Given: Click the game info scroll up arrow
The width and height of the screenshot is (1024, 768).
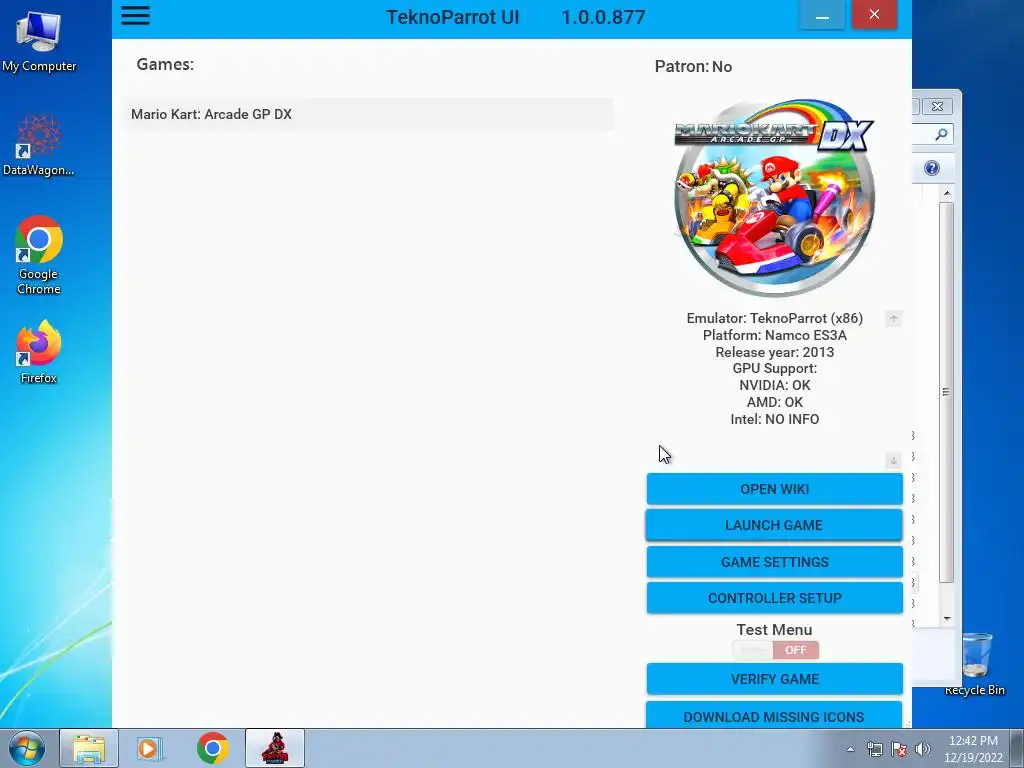Looking at the screenshot, I should (x=893, y=319).
